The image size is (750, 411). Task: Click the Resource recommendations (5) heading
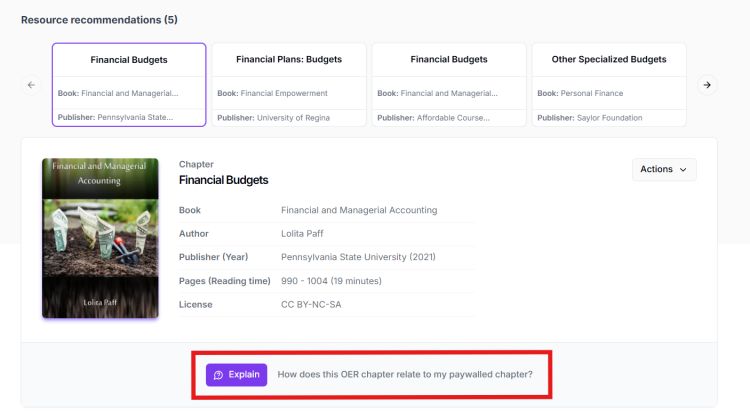pyautogui.click(x=99, y=20)
